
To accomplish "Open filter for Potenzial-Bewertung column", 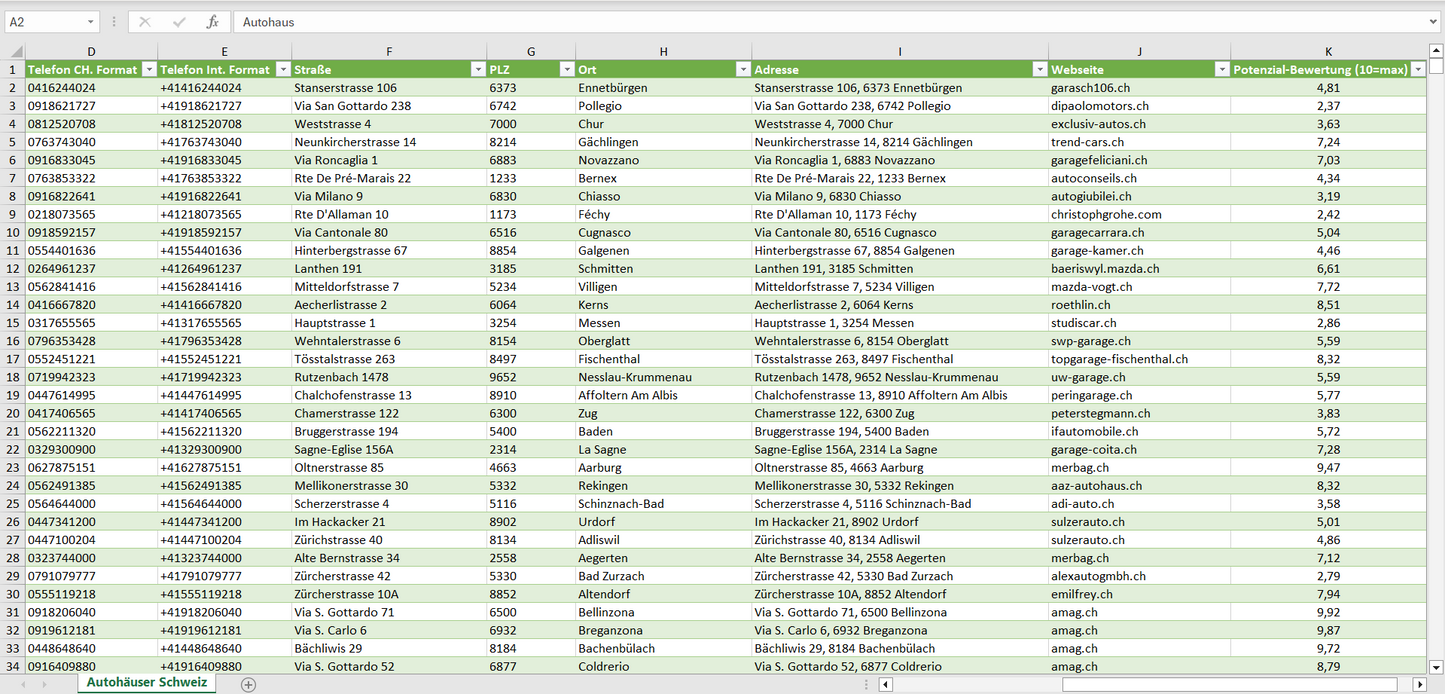I will pyautogui.click(x=1418, y=70).
